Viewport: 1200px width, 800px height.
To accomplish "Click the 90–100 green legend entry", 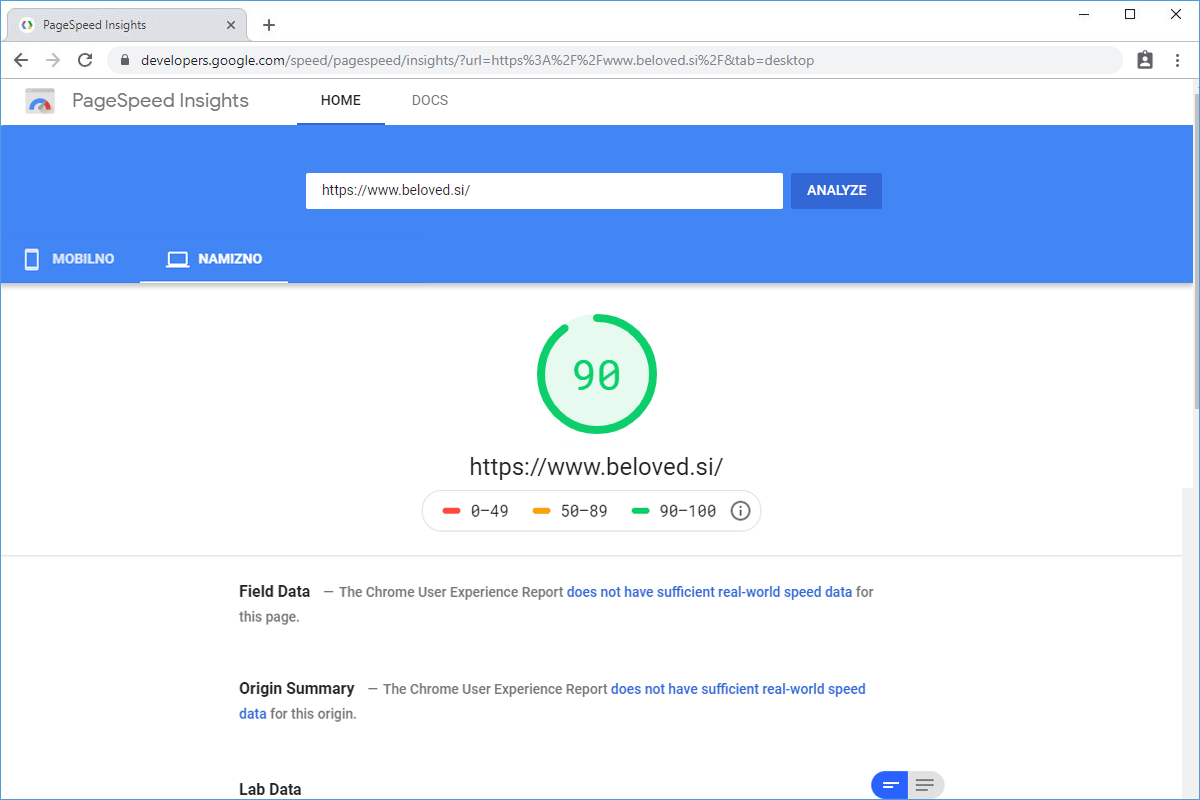I will pyautogui.click(x=674, y=511).
